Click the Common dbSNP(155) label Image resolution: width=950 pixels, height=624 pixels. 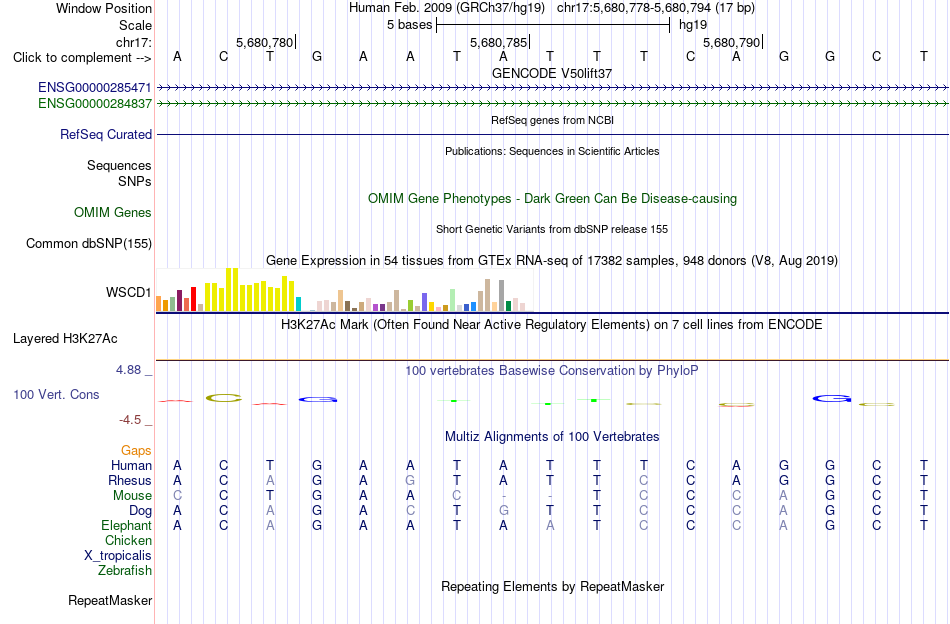[x=88, y=244]
